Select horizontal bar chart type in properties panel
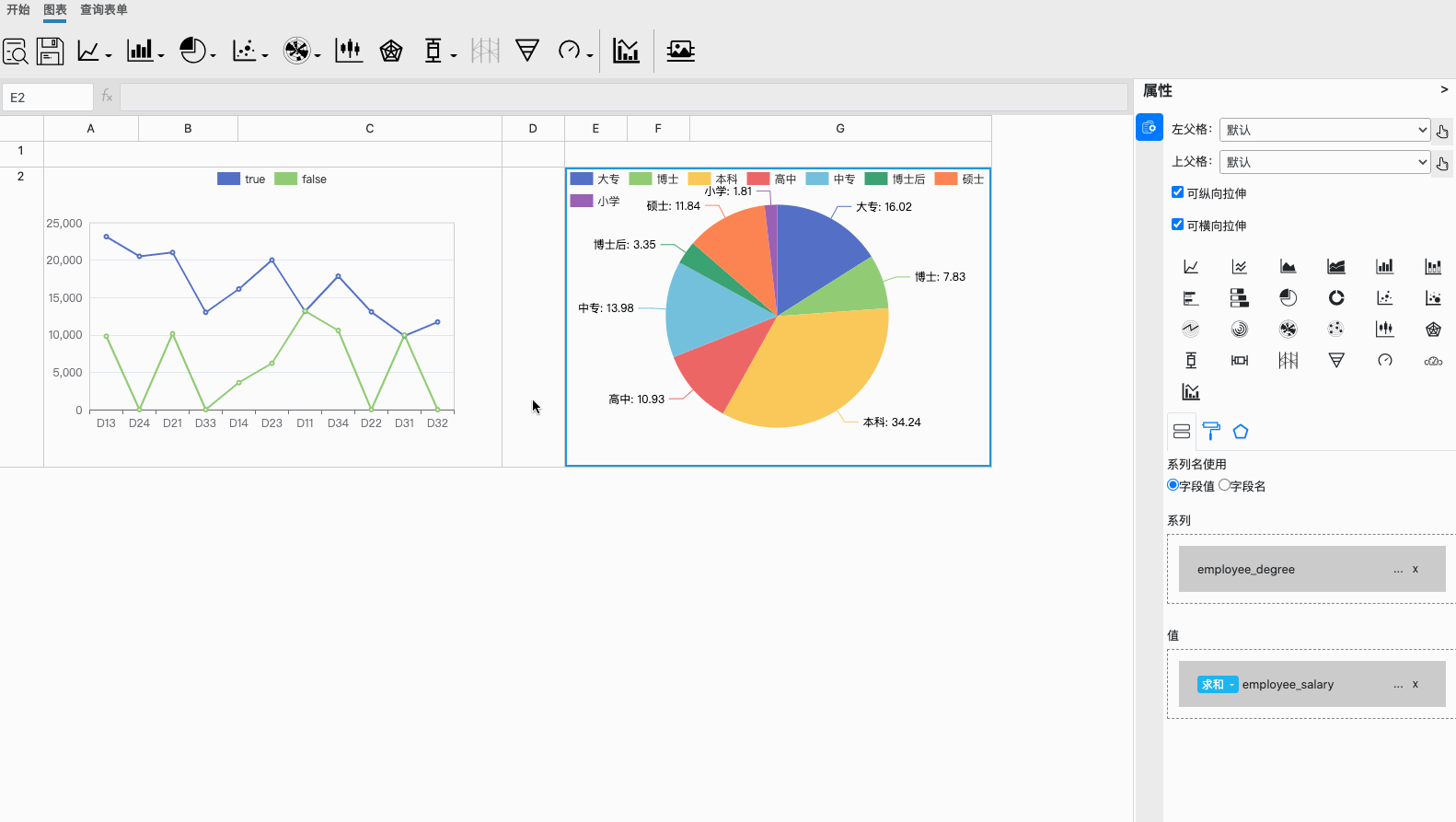 pyautogui.click(x=1191, y=298)
